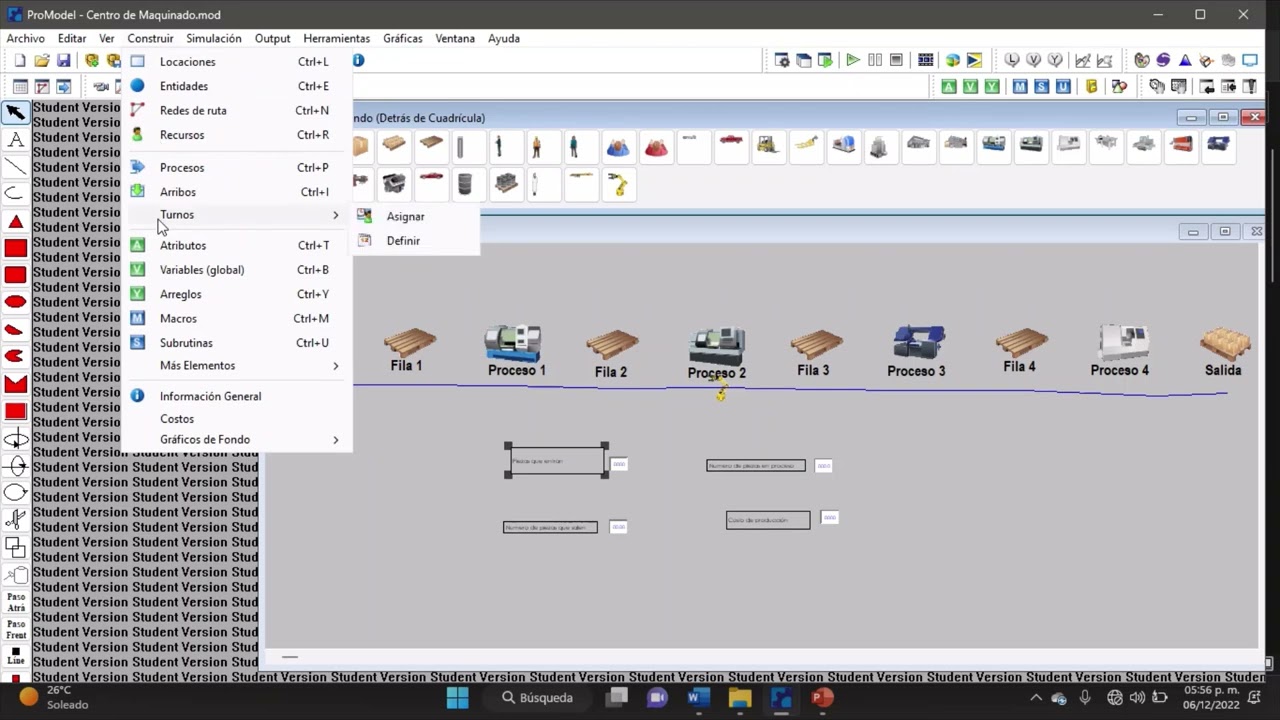Select the text A tool
1280x720 pixels.
pos(15,140)
